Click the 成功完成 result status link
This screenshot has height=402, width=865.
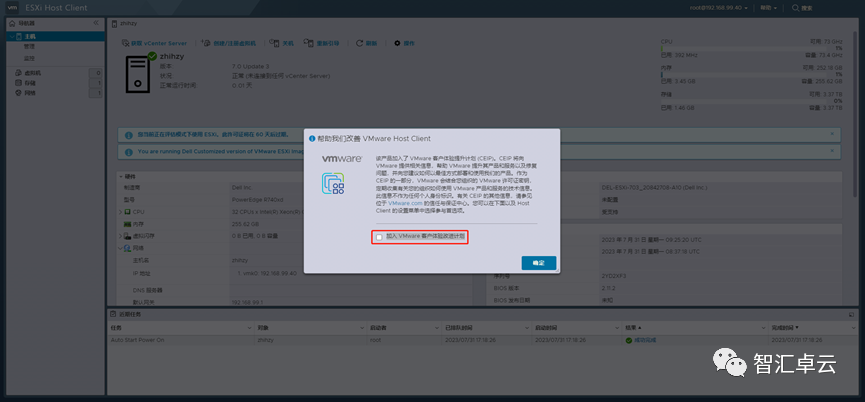pyautogui.click(x=645, y=340)
